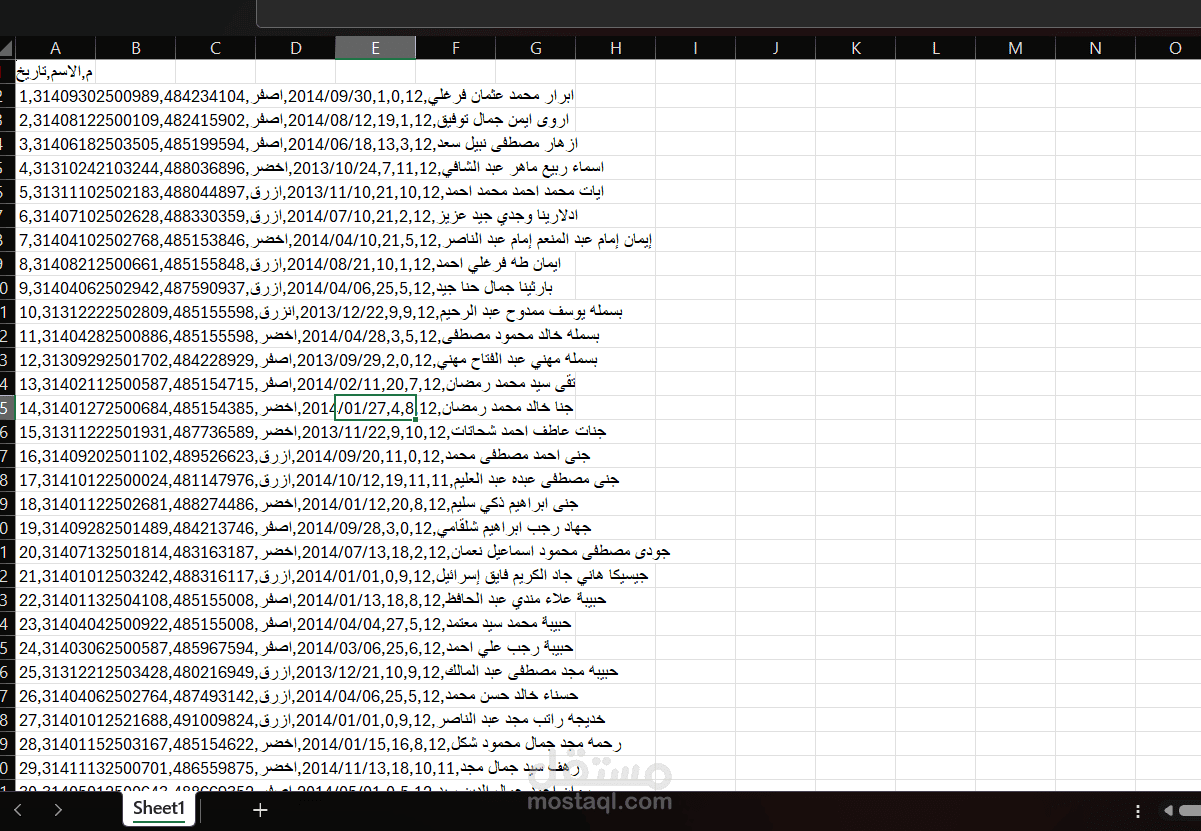
Task: Click the record starting "5,31311102502183"
Action: click(x=311, y=192)
